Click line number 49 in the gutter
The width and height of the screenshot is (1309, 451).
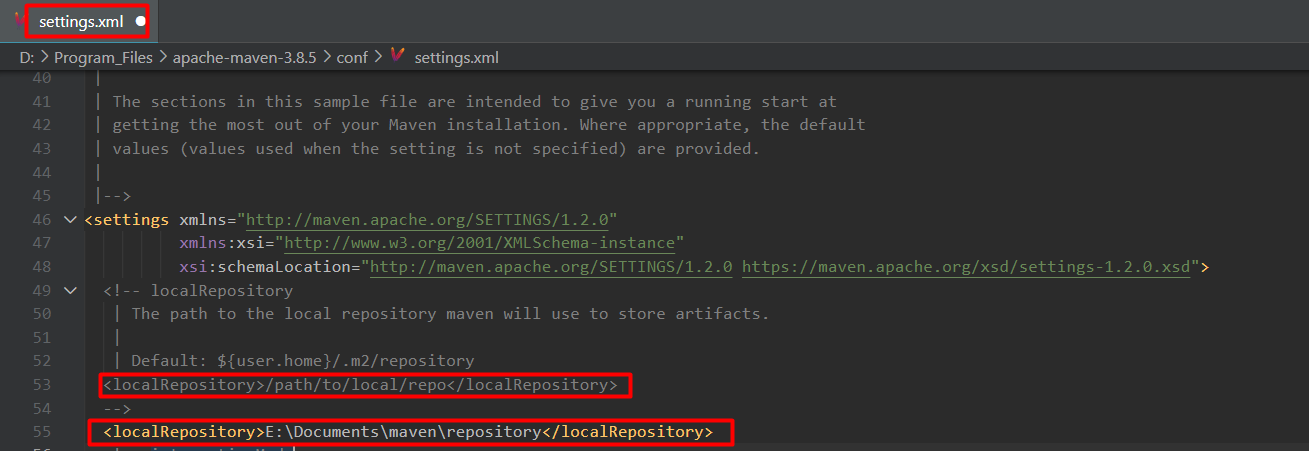tap(41, 290)
